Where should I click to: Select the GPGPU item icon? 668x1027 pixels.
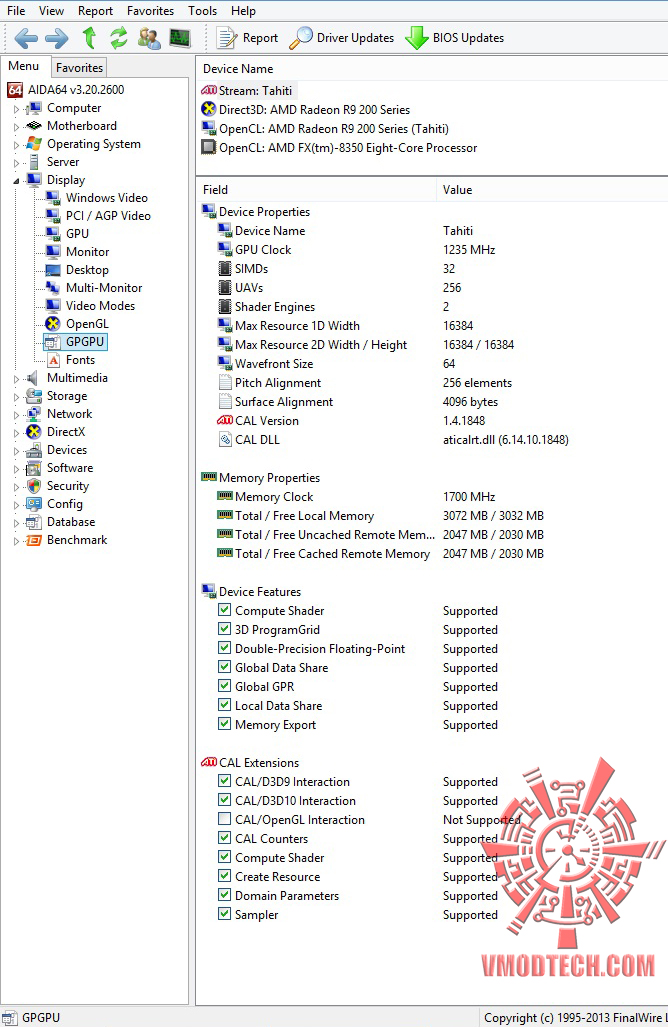point(53,342)
